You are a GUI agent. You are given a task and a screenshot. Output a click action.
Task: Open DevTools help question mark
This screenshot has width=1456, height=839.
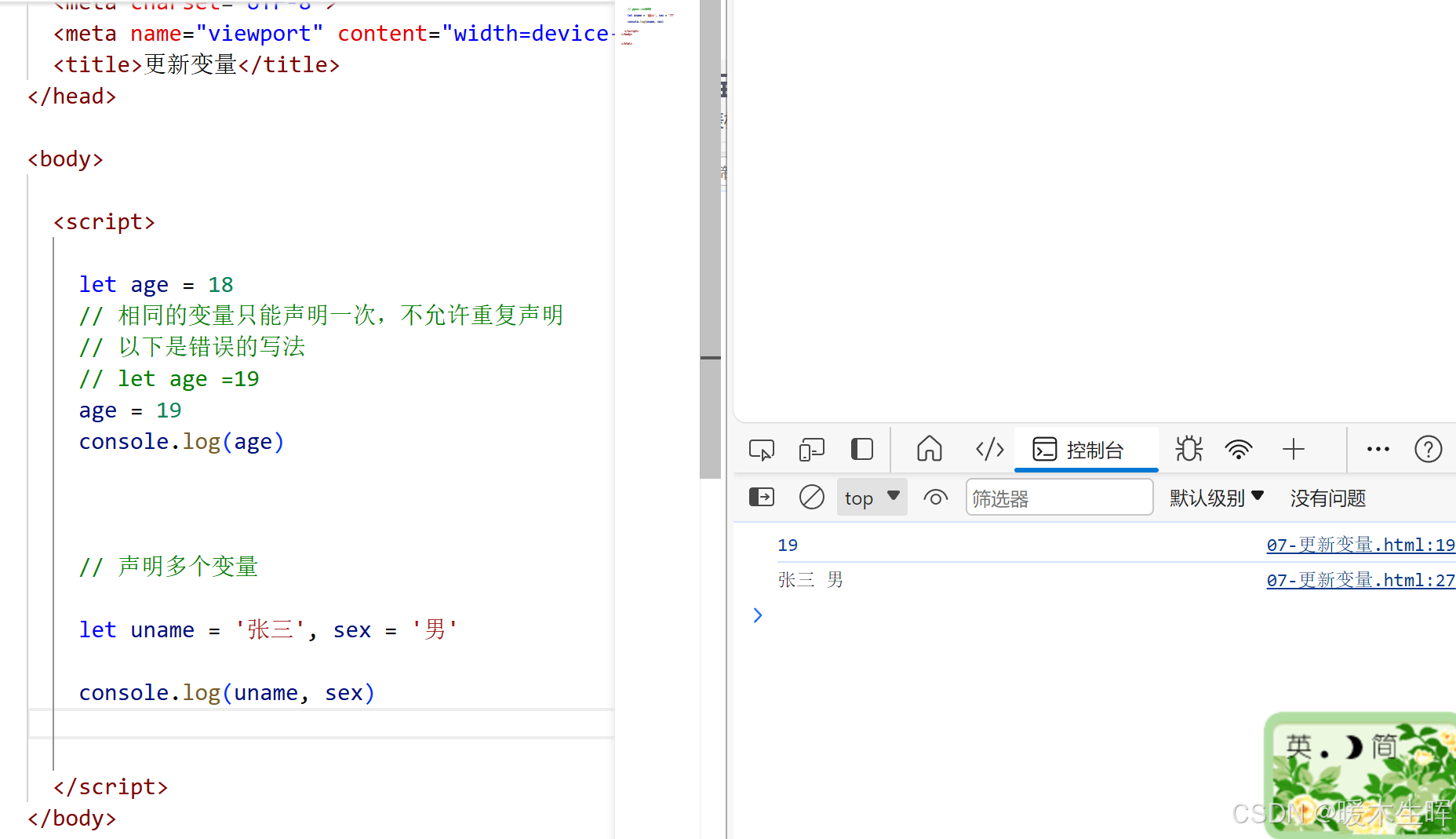tap(1428, 450)
